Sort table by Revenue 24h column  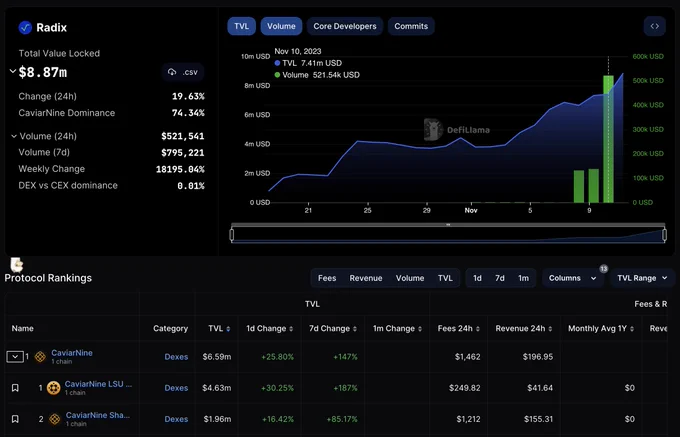pyautogui.click(x=524, y=329)
